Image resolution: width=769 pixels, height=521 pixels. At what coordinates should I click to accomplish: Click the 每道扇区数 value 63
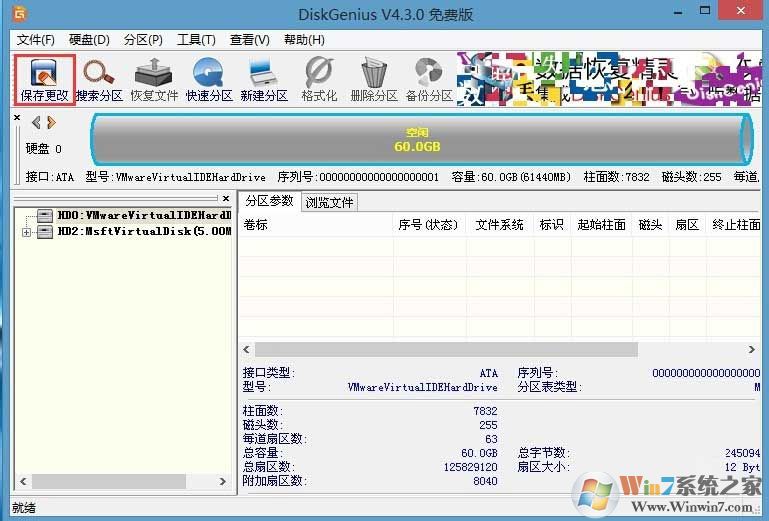pyautogui.click(x=491, y=439)
